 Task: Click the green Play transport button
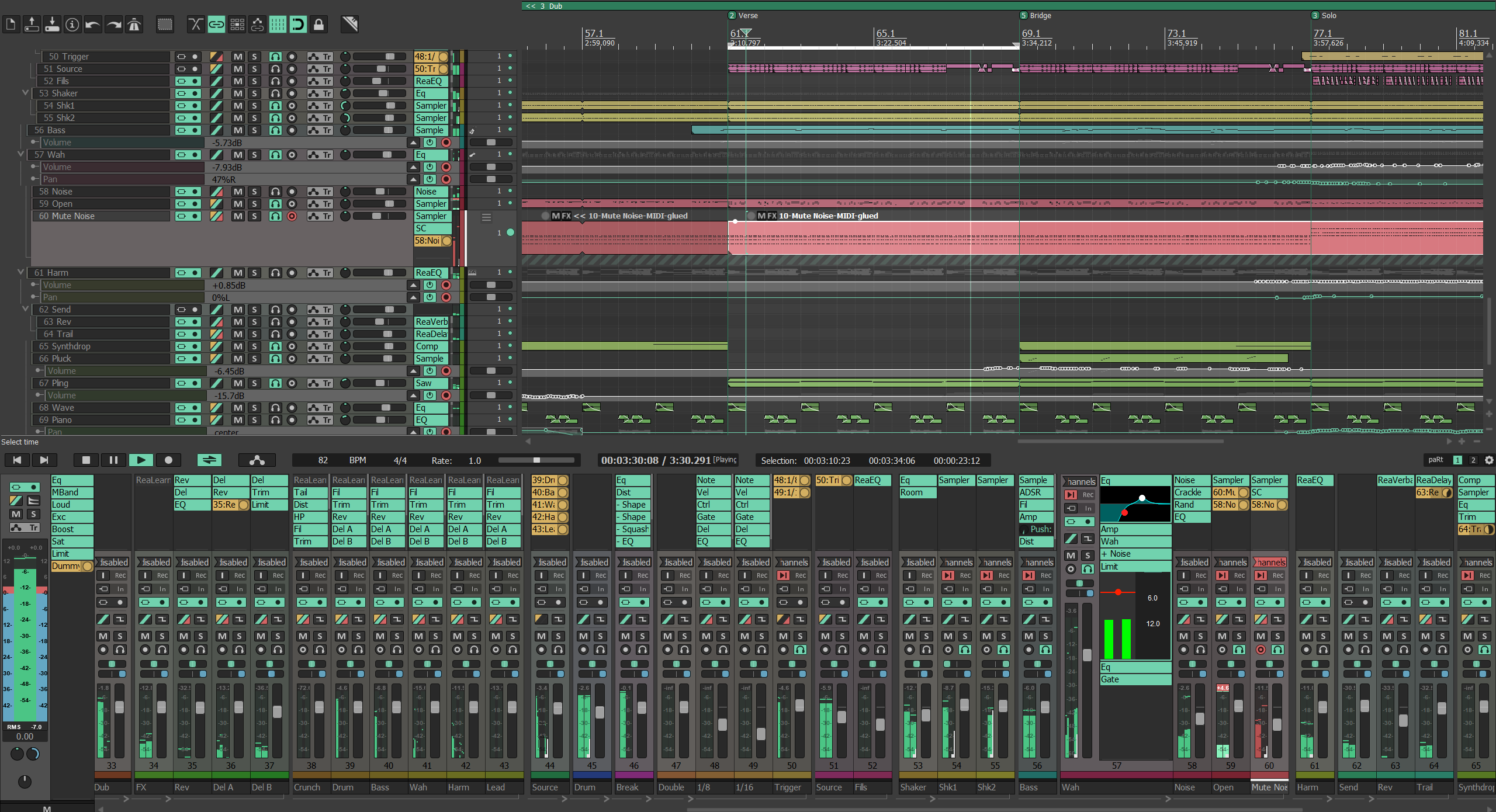(x=141, y=460)
